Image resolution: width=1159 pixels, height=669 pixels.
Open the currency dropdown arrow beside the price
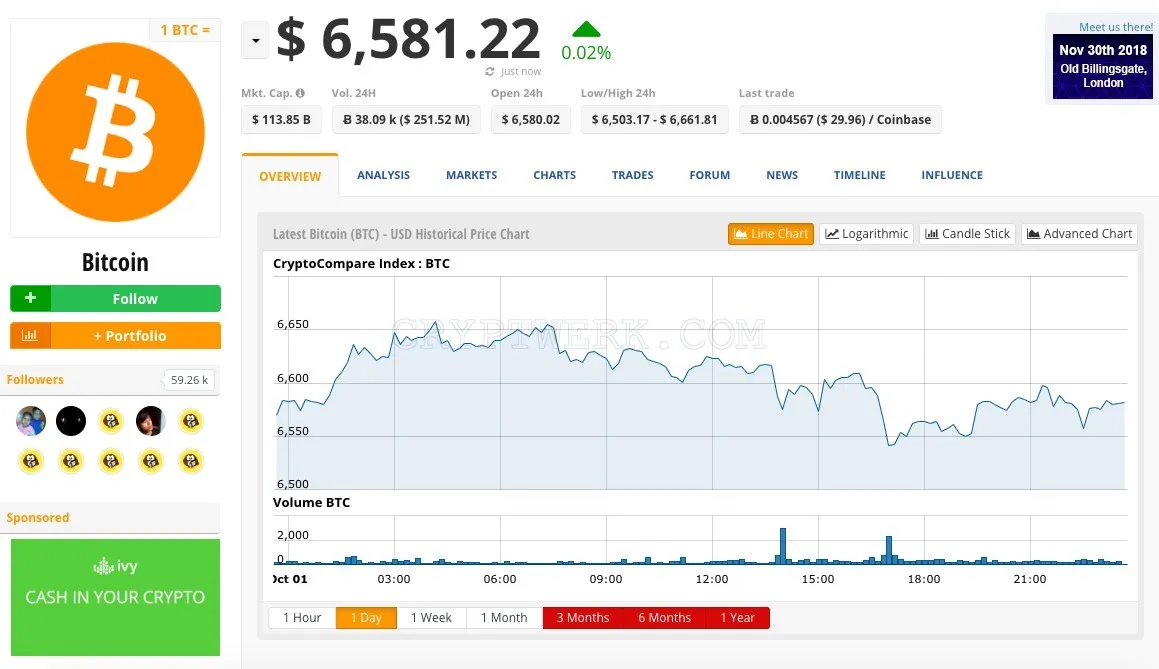(x=255, y=41)
